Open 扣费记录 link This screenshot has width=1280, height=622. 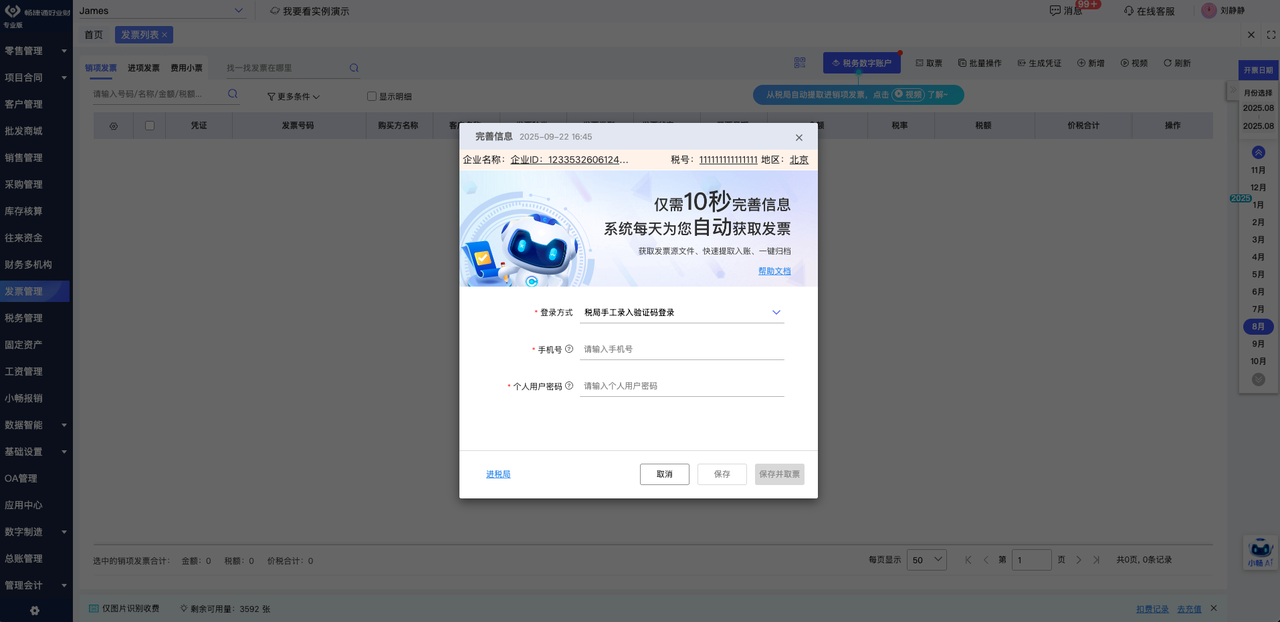coord(1152,608)
